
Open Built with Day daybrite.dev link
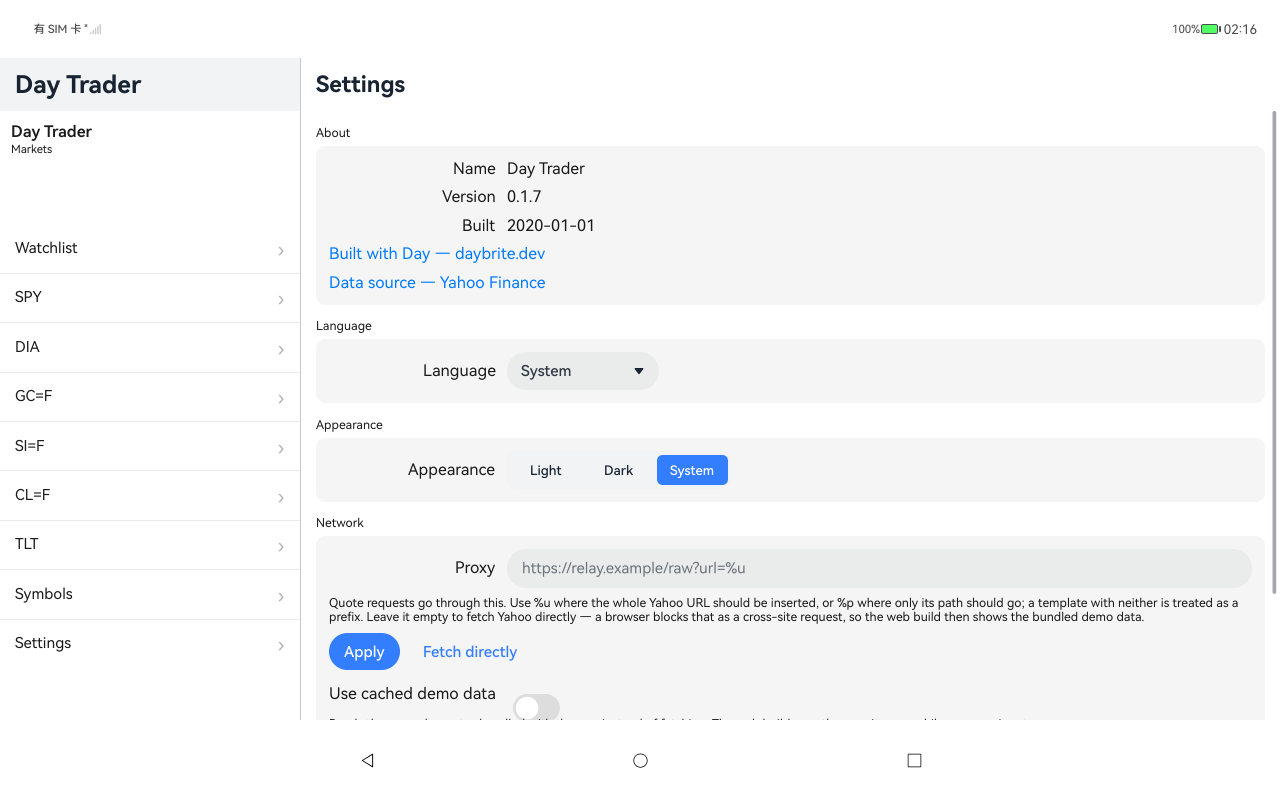click(x=437, y=253)
